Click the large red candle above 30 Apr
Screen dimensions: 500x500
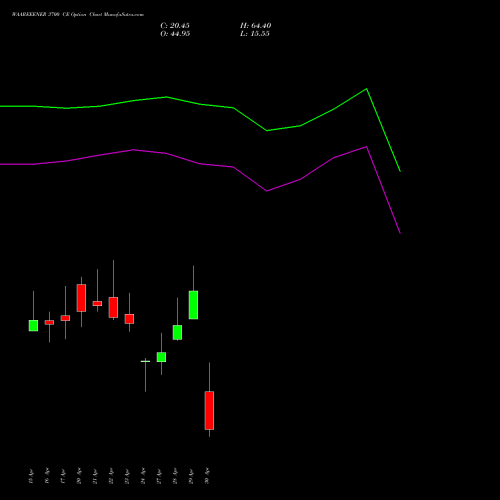(x=209, y=410)
